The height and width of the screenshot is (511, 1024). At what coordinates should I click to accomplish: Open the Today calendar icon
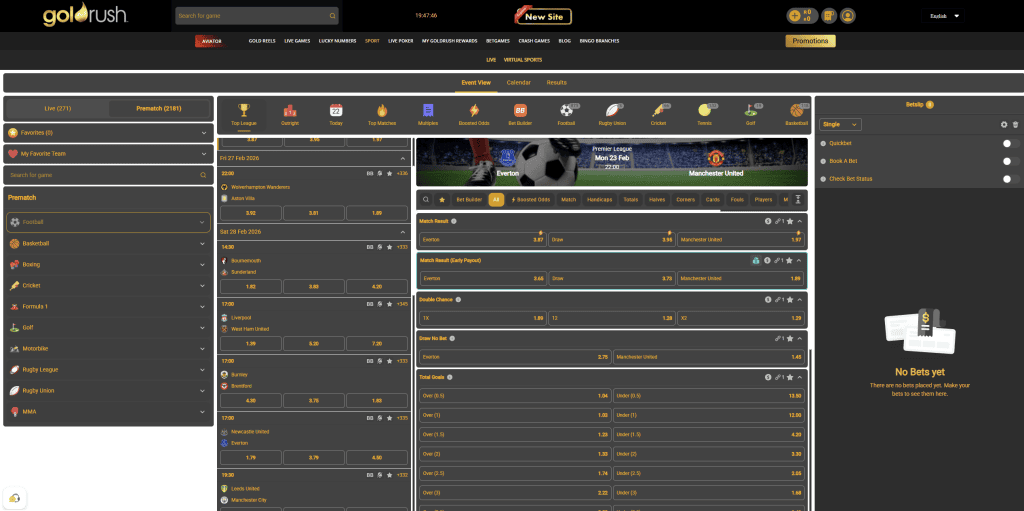[x=336, y=110]
